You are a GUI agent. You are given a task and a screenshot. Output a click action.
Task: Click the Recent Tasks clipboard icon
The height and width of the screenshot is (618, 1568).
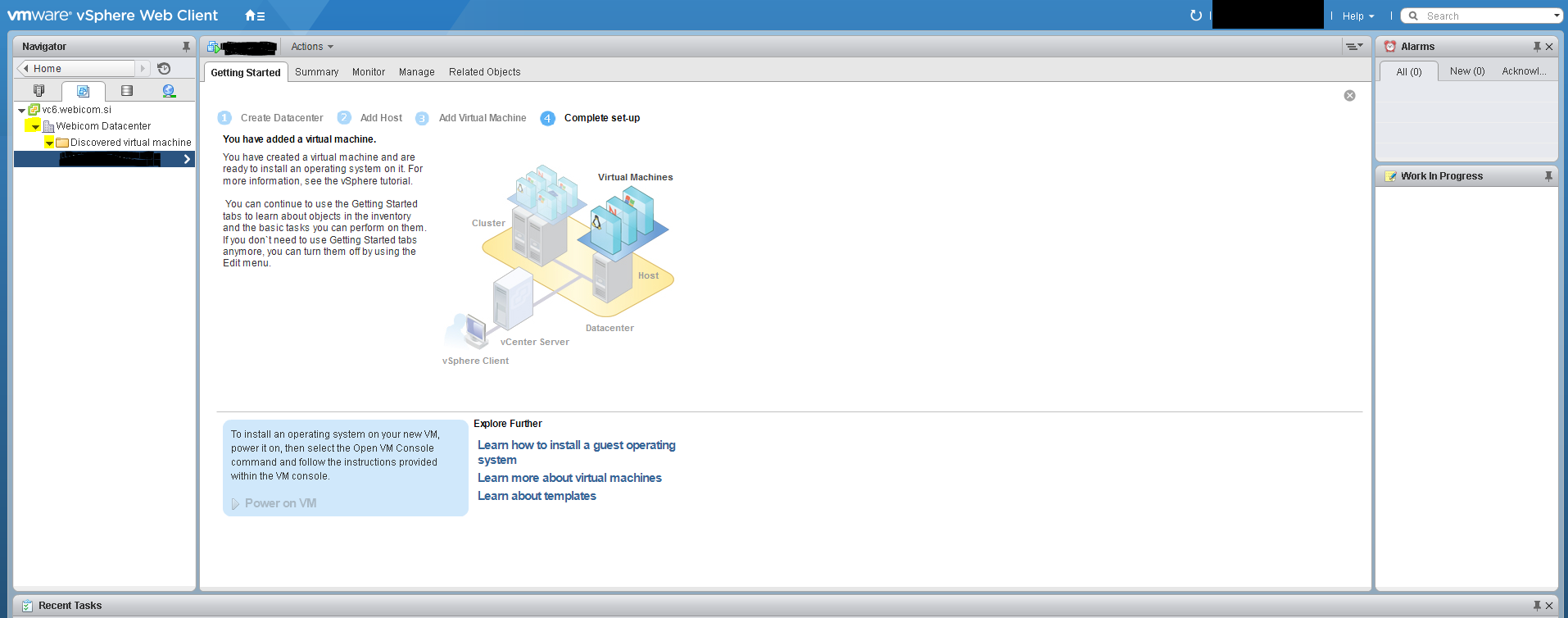coord(27,606)
